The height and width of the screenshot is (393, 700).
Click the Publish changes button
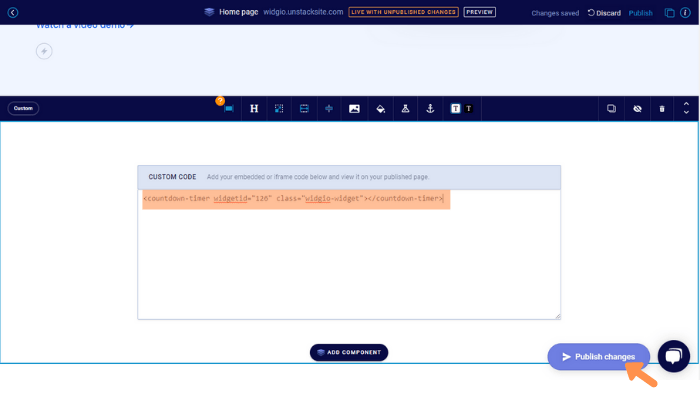tap(598, 356)
